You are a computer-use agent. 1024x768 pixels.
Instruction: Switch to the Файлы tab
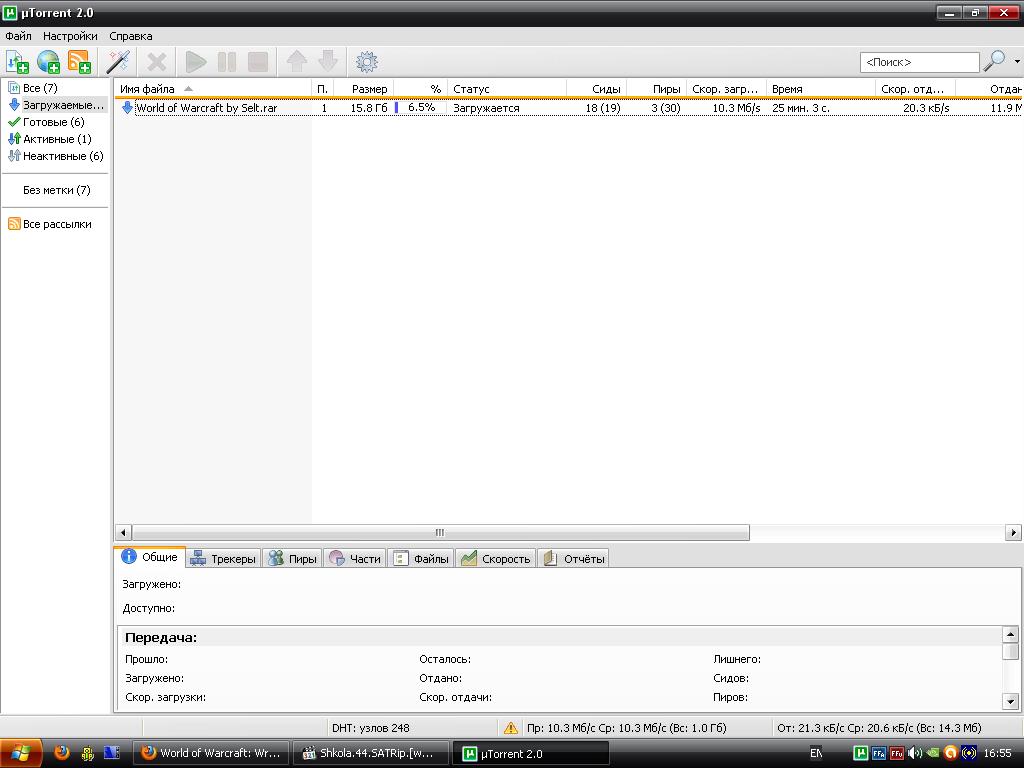click(421, 558)
